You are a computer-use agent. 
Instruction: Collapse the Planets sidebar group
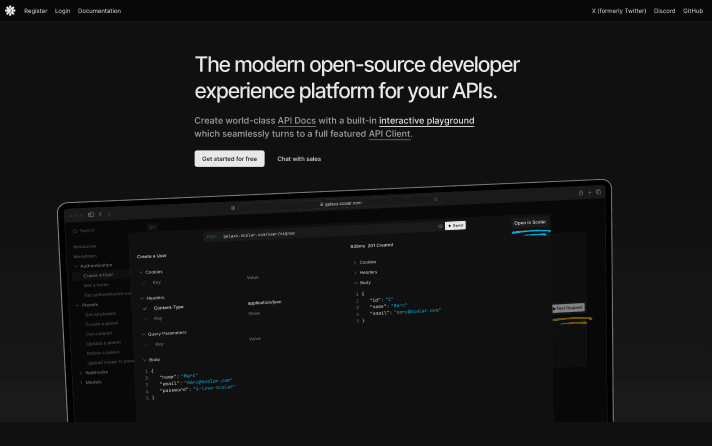87,305
